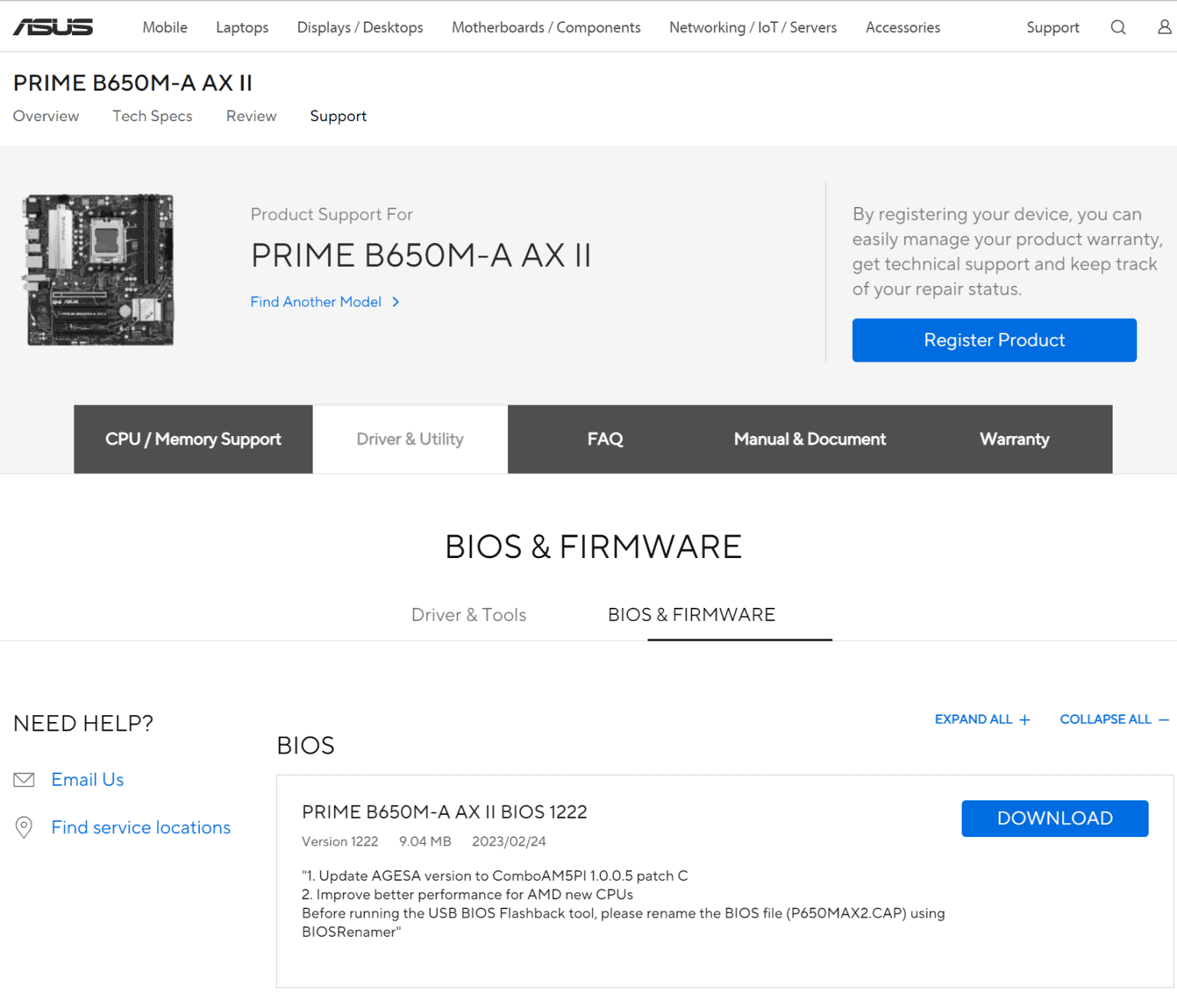
Task: Click the motherboard product thumbnail
Action: click(x=100, y=270)
